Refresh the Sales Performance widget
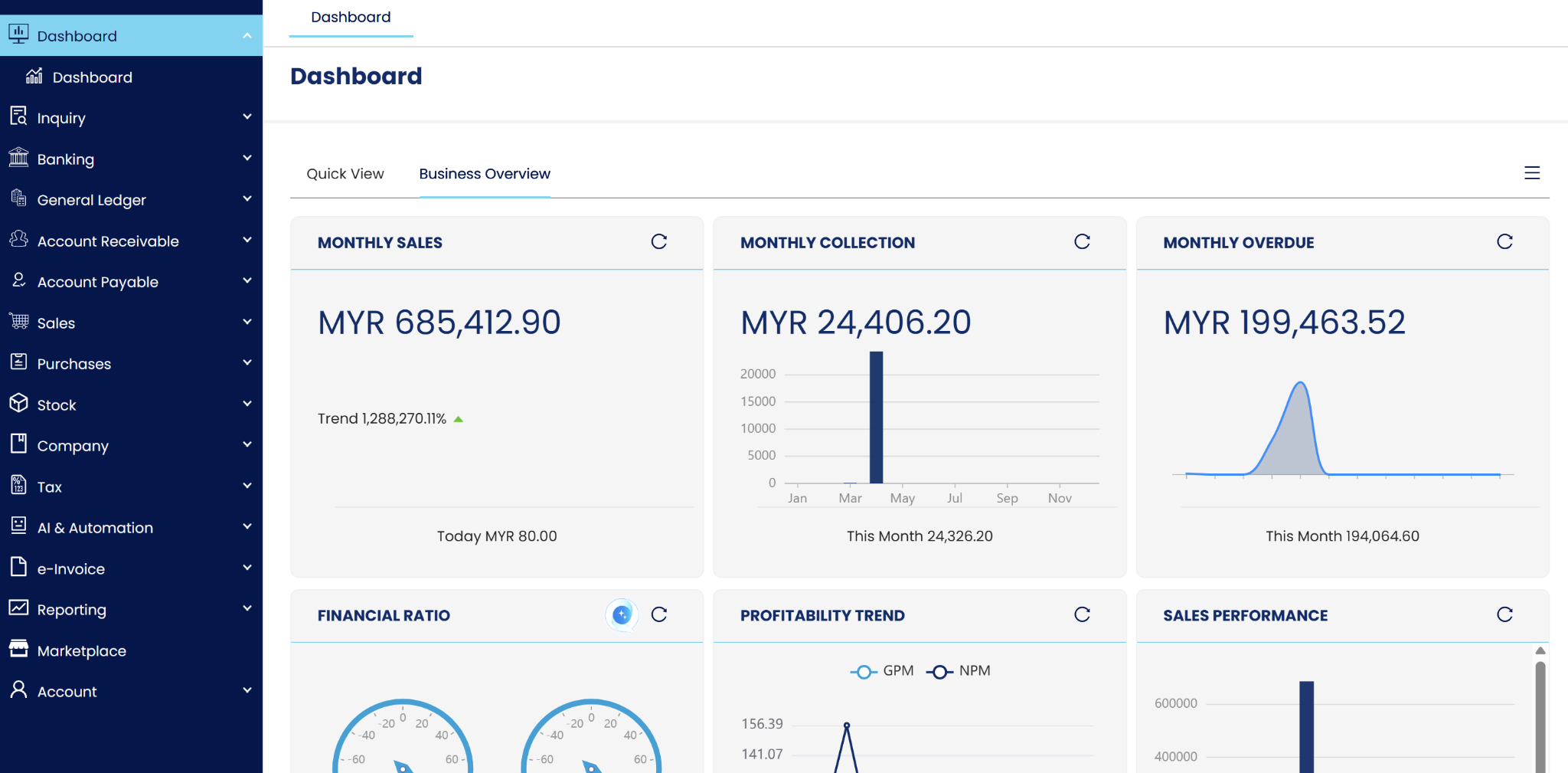 point(1504,614)
